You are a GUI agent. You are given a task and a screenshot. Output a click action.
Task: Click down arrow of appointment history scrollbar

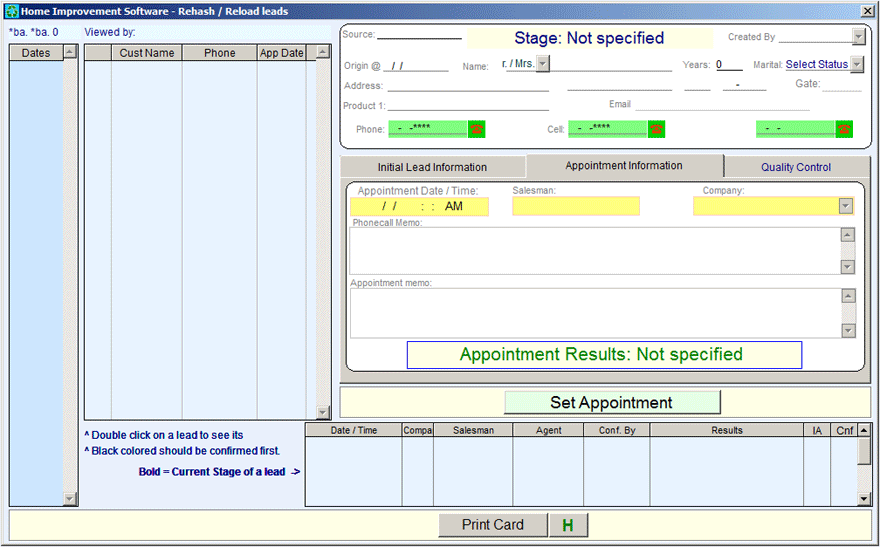click(x=864, y=498)
